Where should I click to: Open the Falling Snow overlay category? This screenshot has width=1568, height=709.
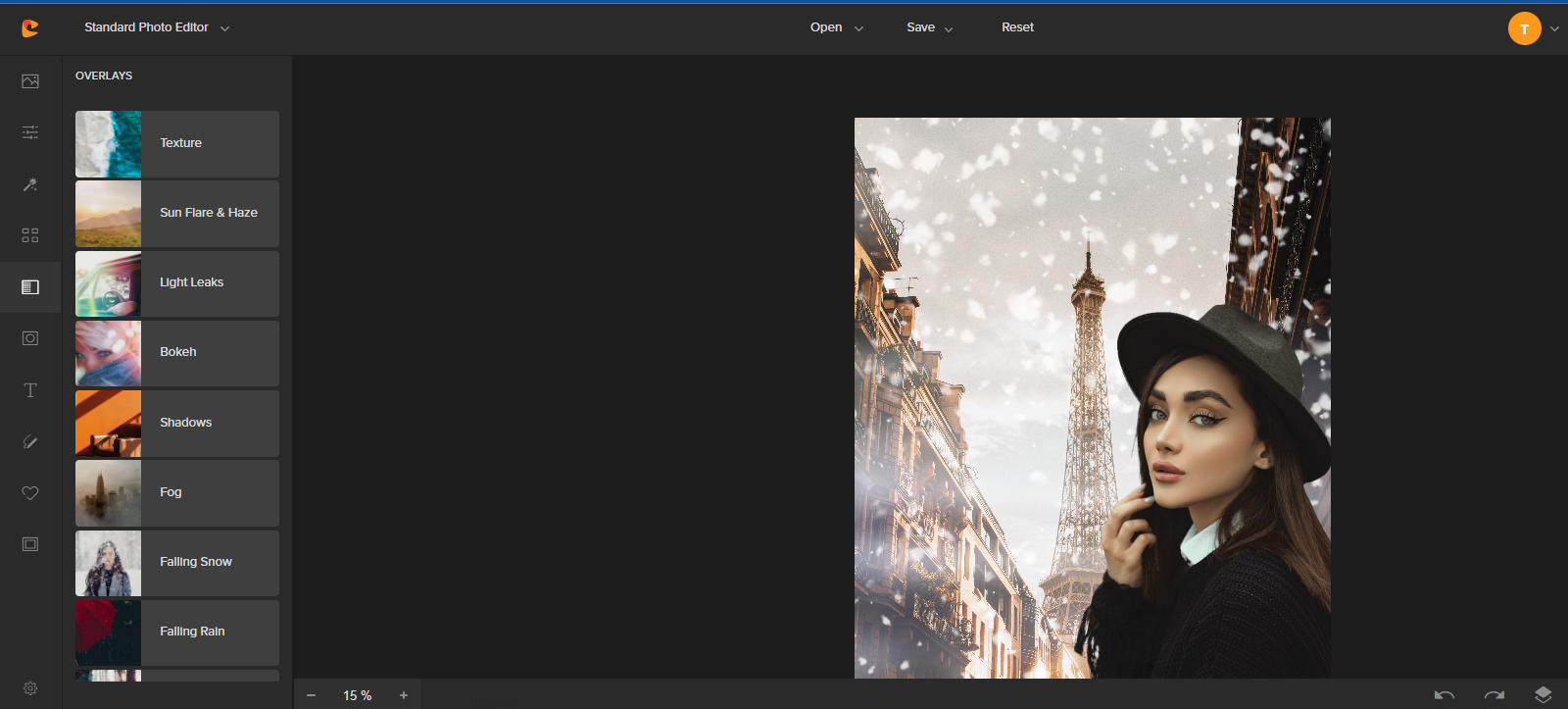177,563
